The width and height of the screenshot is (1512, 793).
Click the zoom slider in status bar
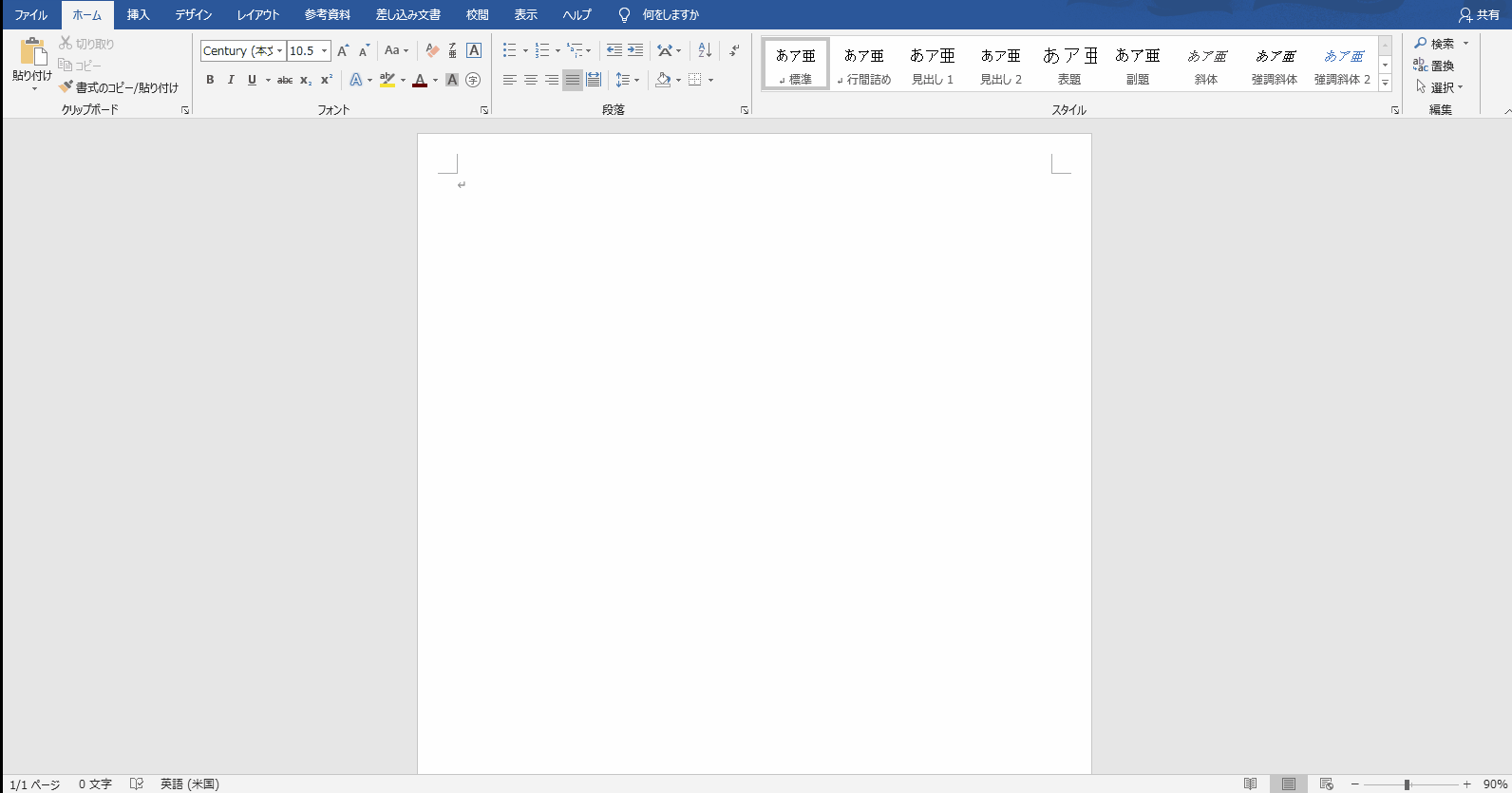click(1407, 784)
